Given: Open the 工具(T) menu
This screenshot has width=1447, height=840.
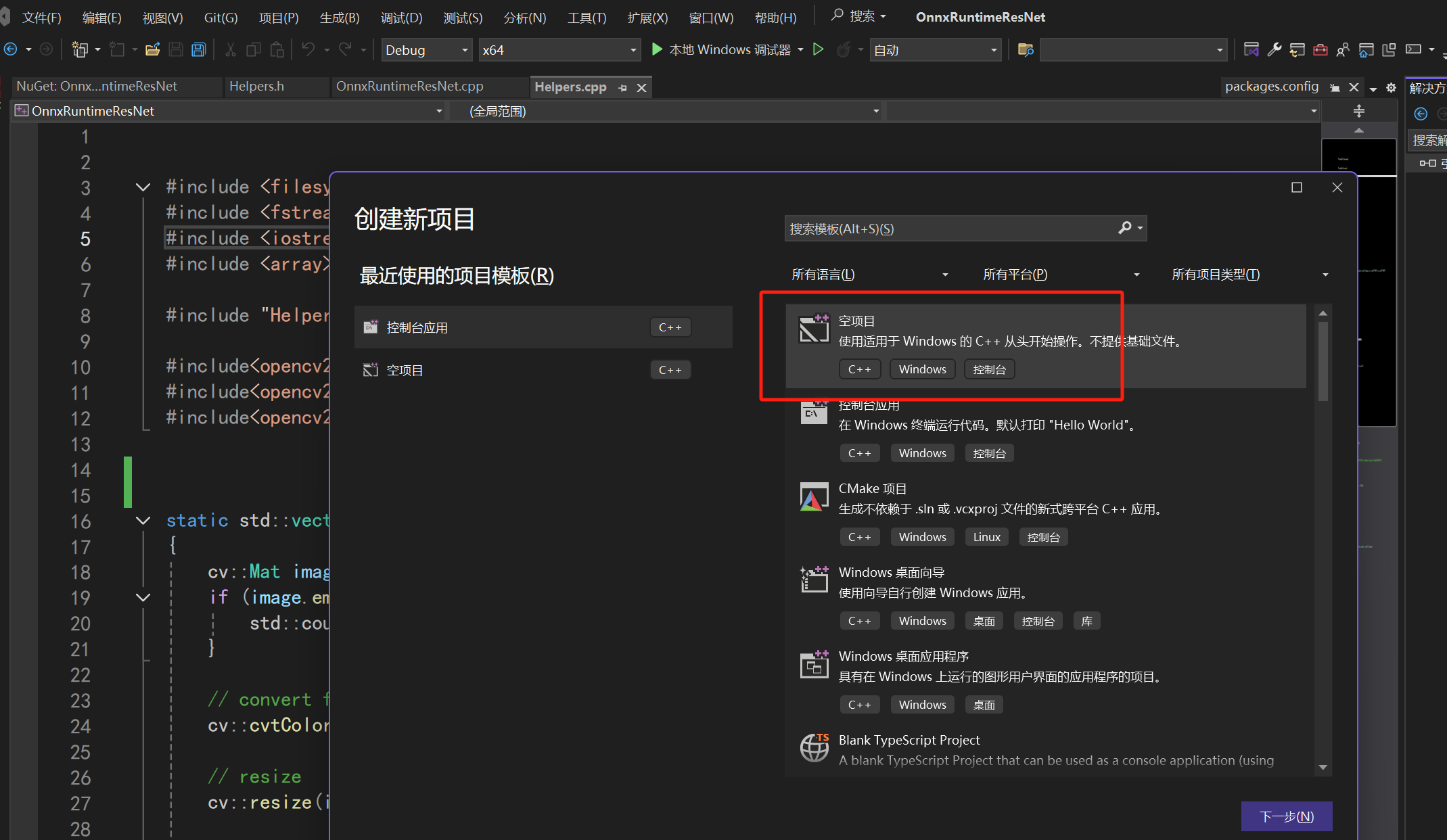Looking at the screenshot, I should 586,18.
